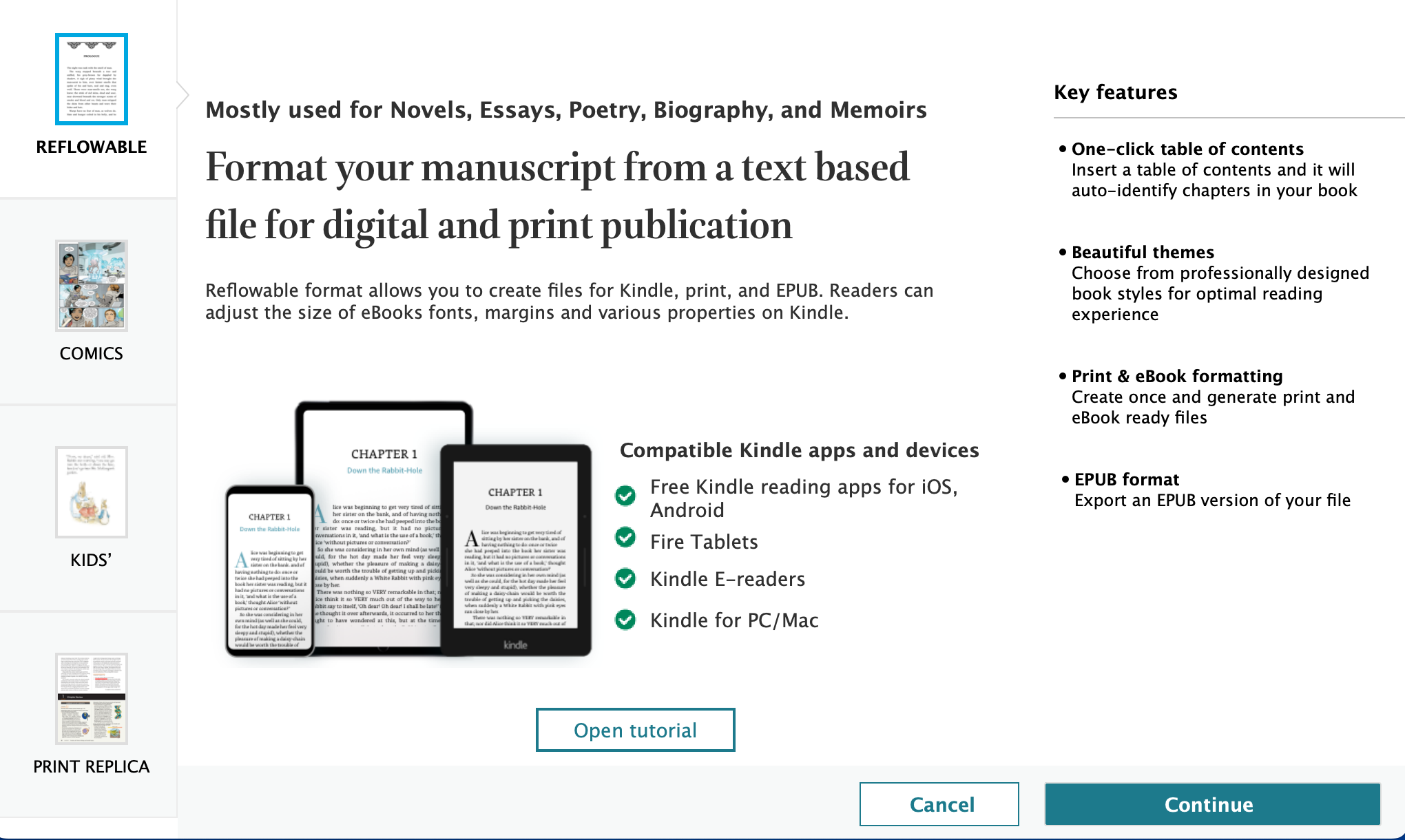1405x840 pixels.
Task: Click the 'Format your manuscript' headline
Action: click(x=557, y=196)
